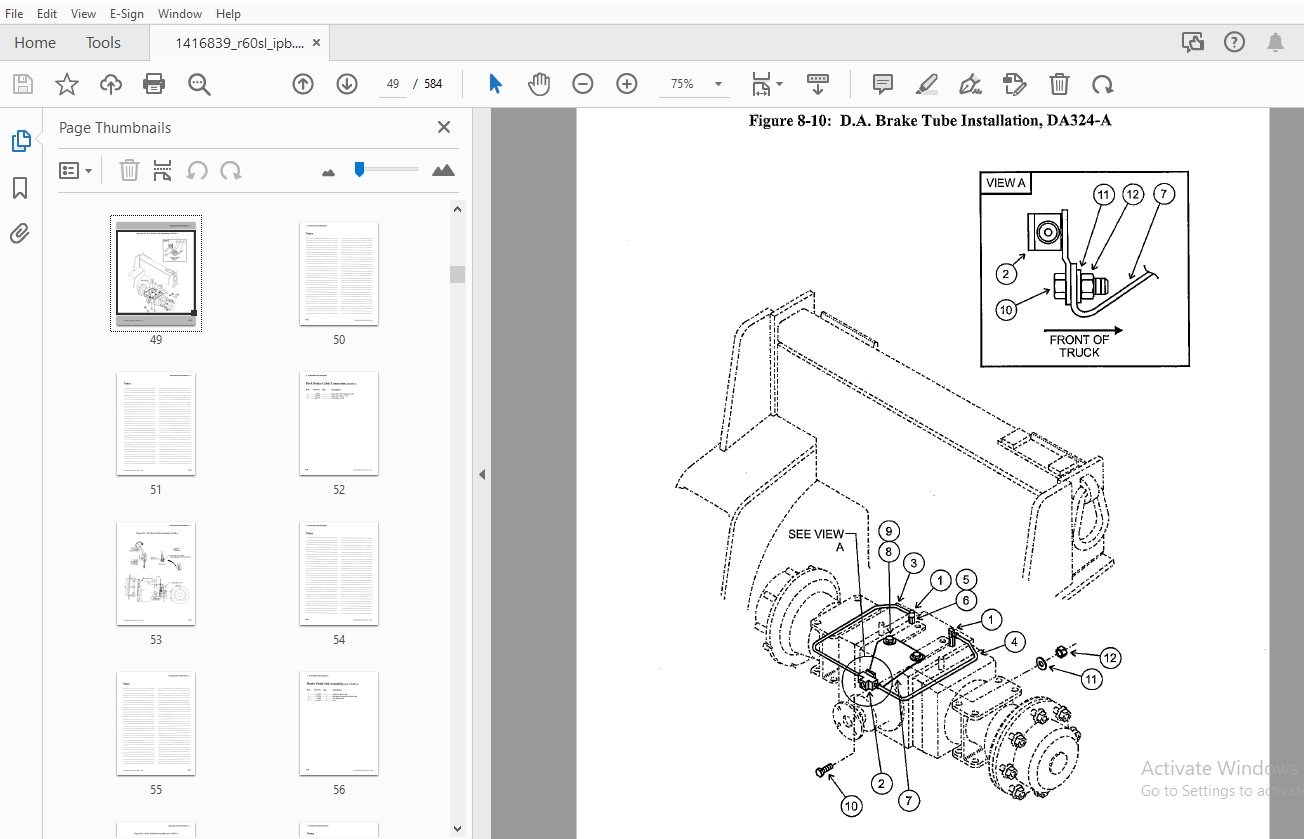The image size is (1304, 839).
Task: Add a comment note
Action: [x=882, y=84]
